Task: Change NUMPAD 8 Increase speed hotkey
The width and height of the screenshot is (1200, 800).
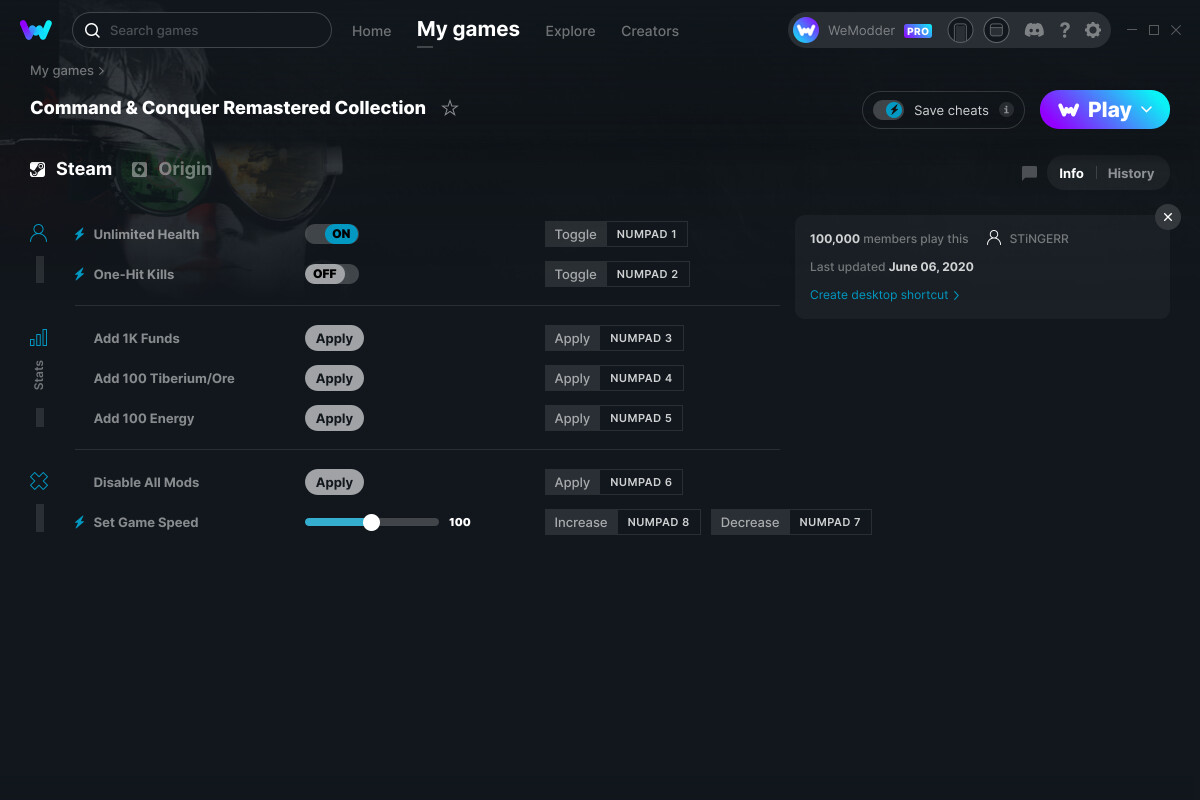Action: [658, 522]
